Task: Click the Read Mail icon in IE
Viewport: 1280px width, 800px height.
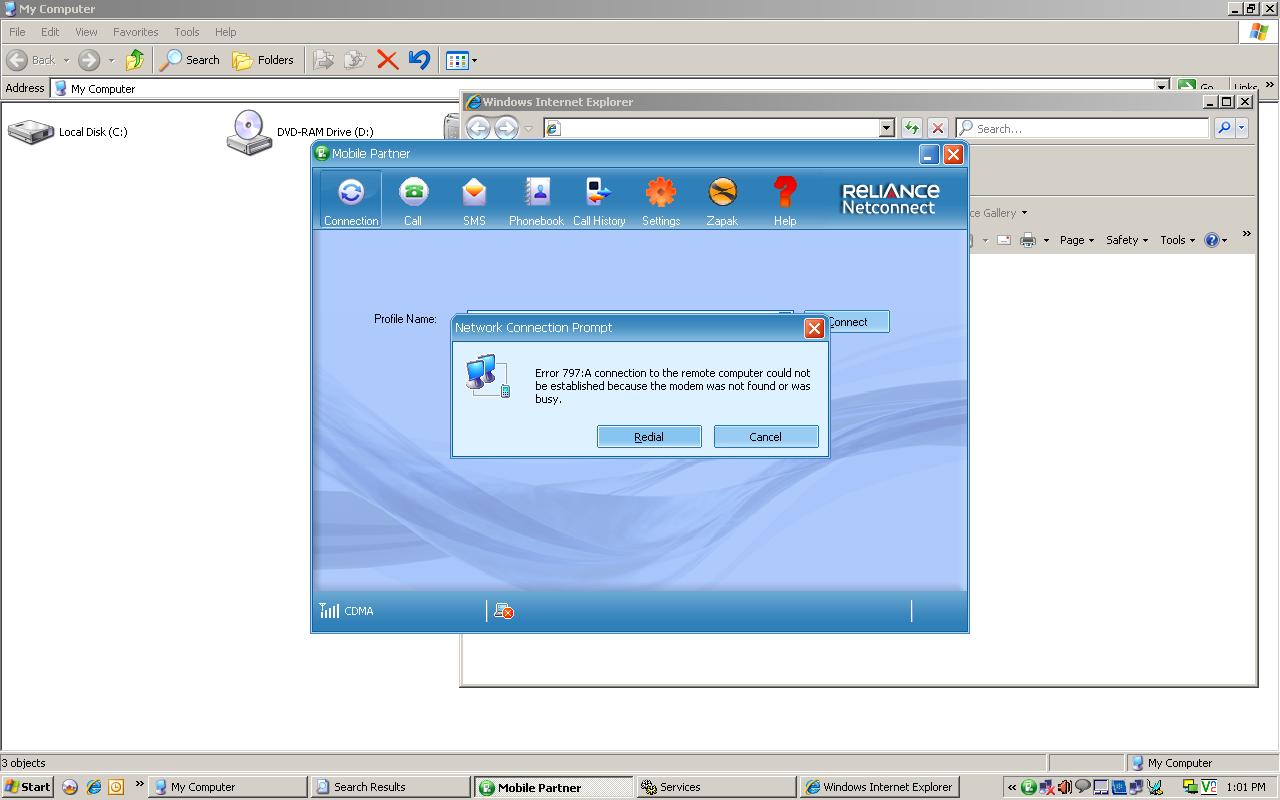Action: coord(1003,240)
